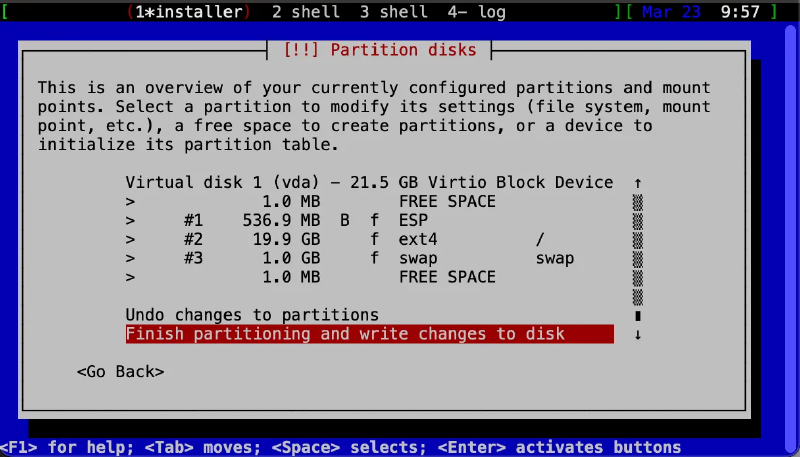The width and height of the screenshot is (800, 457).
Task: Choose "Undo changes to partitions"
Action: [252, 315]
